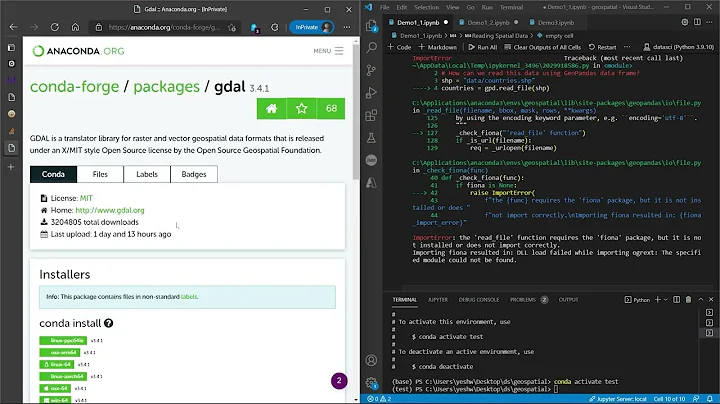The image size is (720, 404).
Task: Add new tab in Edge sidebar
Action: [11, 167]
